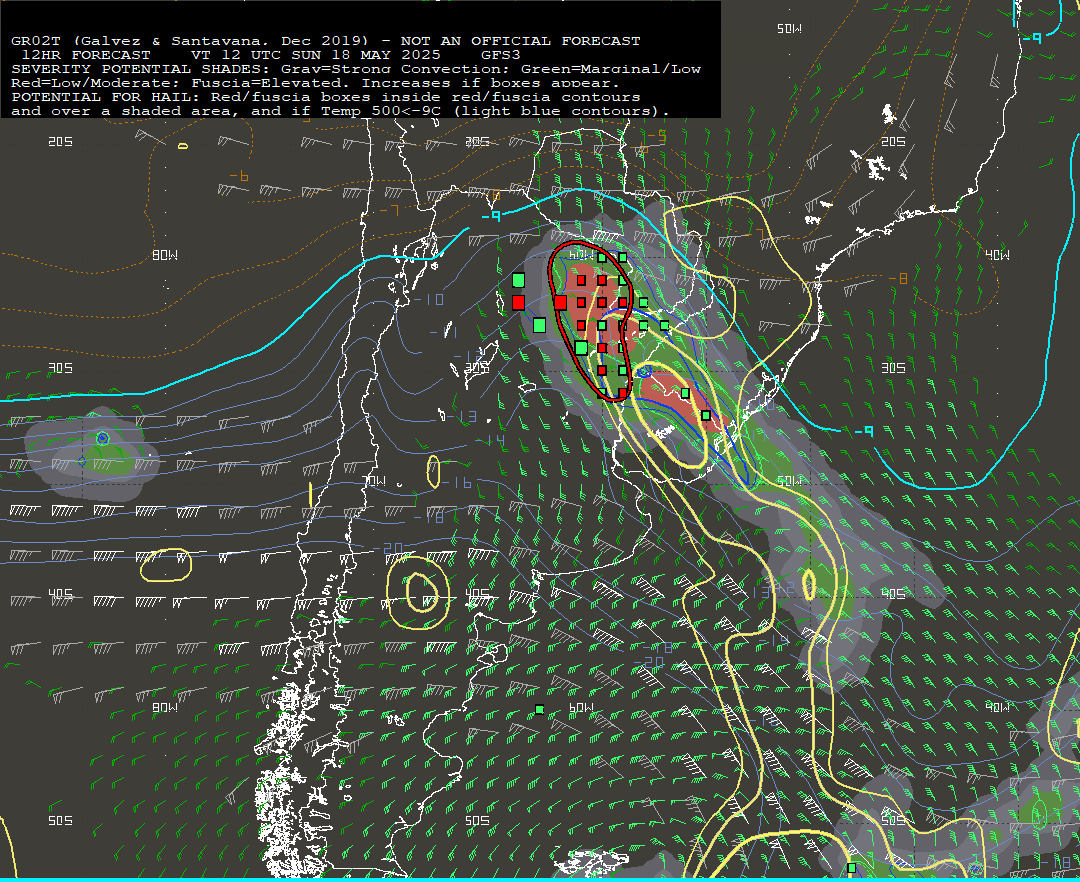This screenshot has height=882, width=1080.
Task: Click the blue '-16' contour label
Action: point(458,483)
